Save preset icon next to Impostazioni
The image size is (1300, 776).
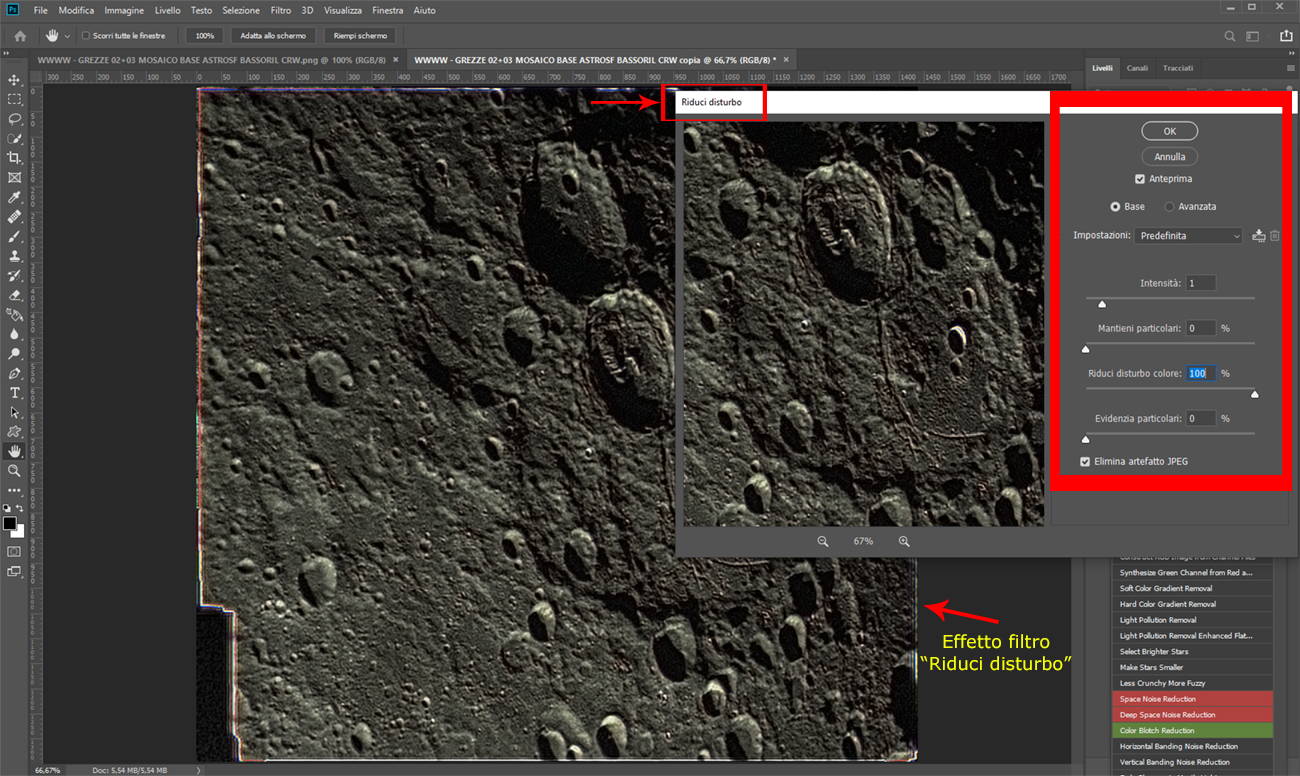1259,236
